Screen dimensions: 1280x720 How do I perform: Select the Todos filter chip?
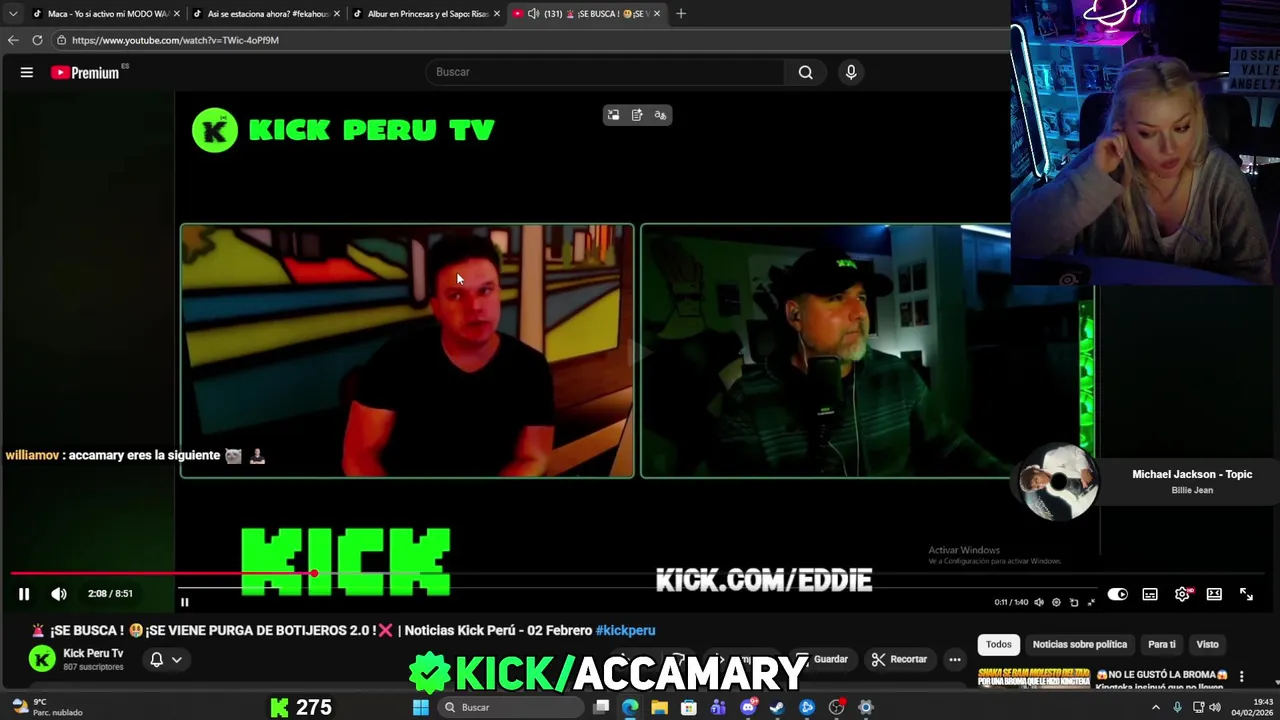click(999, 644)
